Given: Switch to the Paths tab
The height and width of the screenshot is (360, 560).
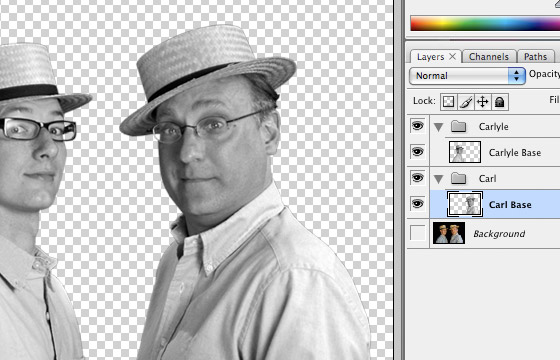Looking at the screenshot, I should (535, 57).
